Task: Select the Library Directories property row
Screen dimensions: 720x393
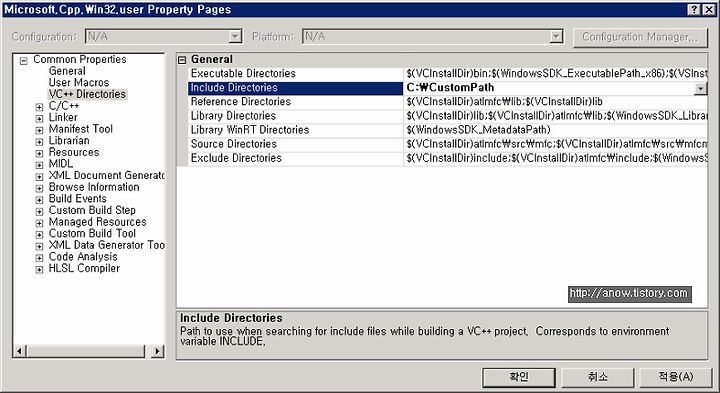Action: pos(448,116)
